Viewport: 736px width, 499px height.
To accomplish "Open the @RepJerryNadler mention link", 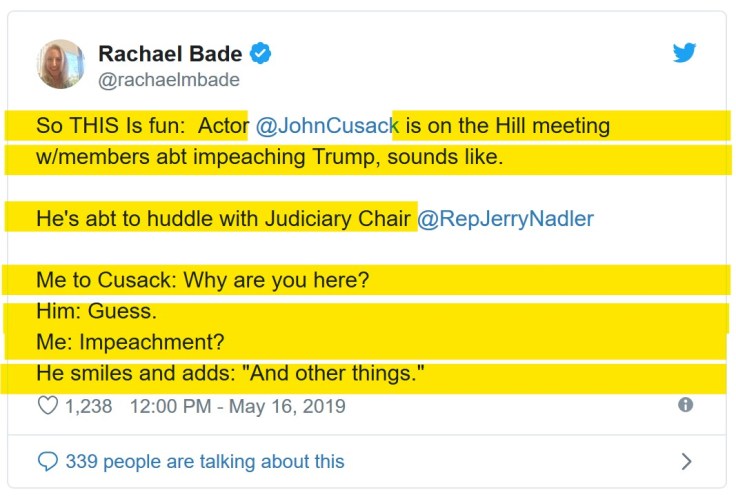I will point(504,219).
